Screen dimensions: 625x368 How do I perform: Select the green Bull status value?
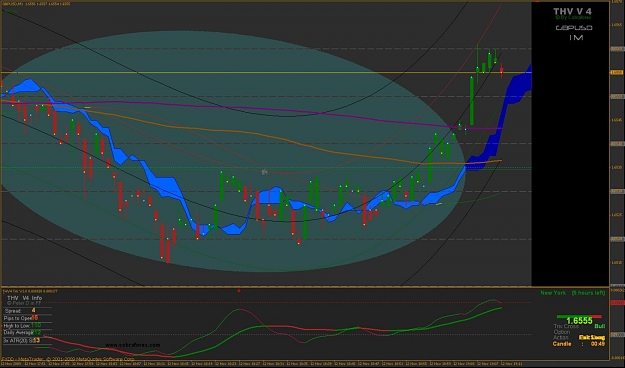(599, 326)
